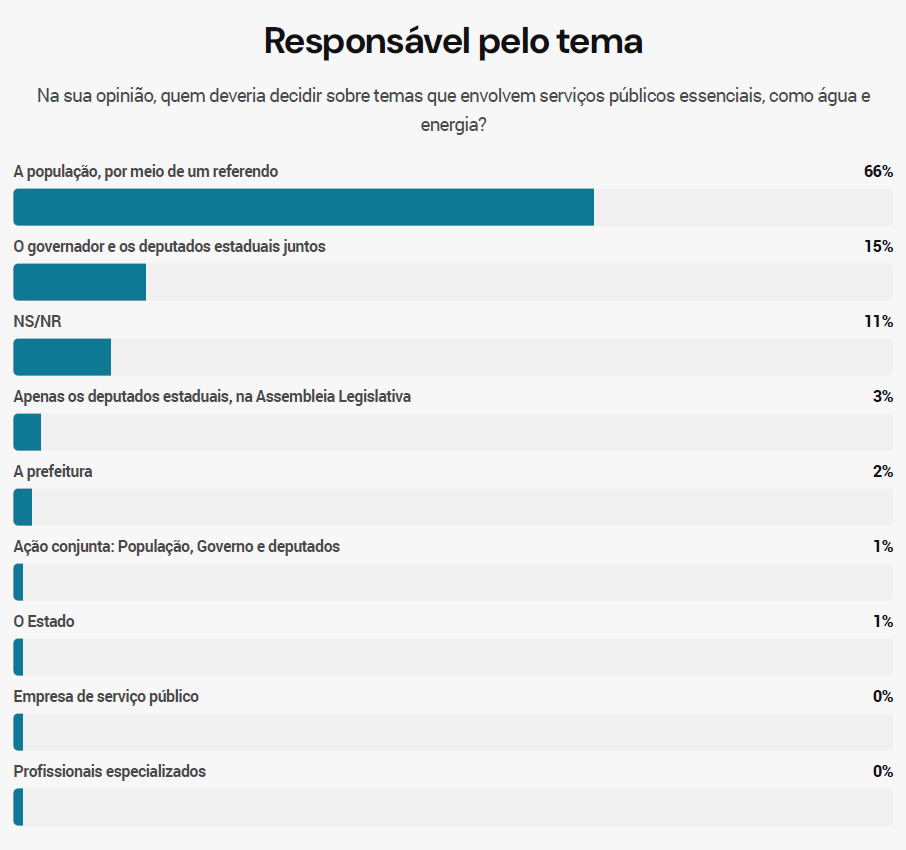Click the bar for Profissionais especializados
This screenshot has width=906, height=850.
(18, 807)
